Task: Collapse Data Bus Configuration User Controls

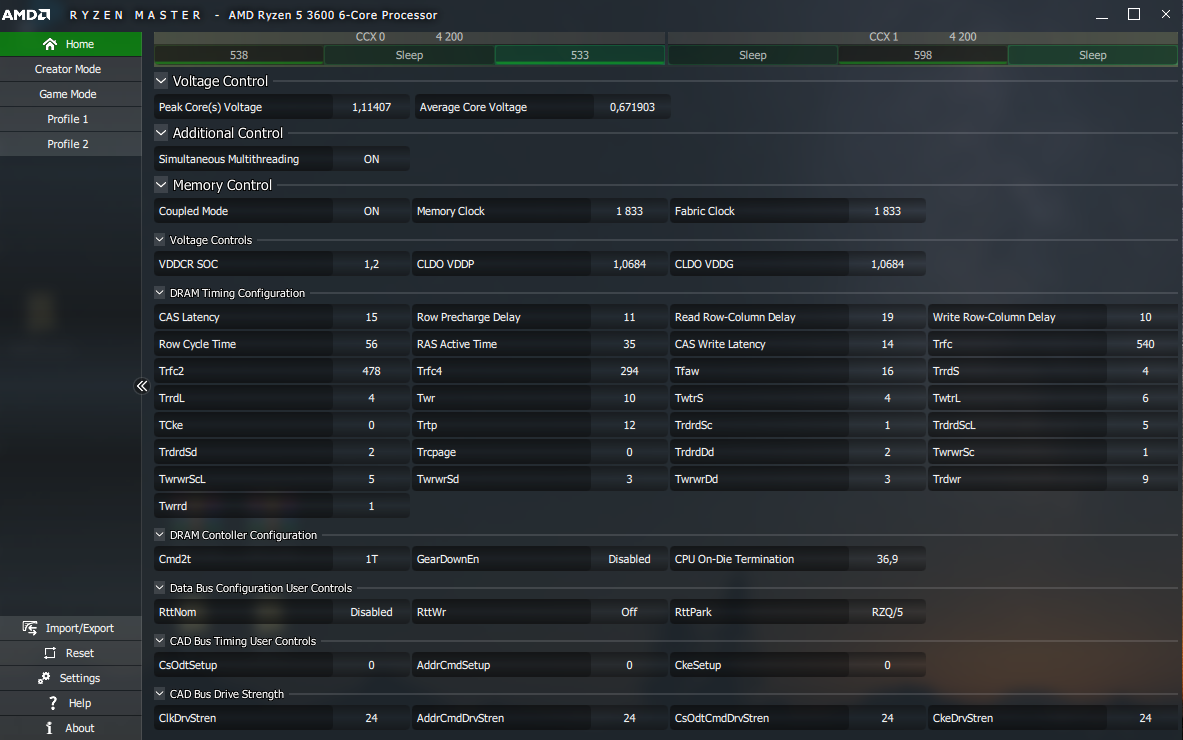Action: pos(159,587)
